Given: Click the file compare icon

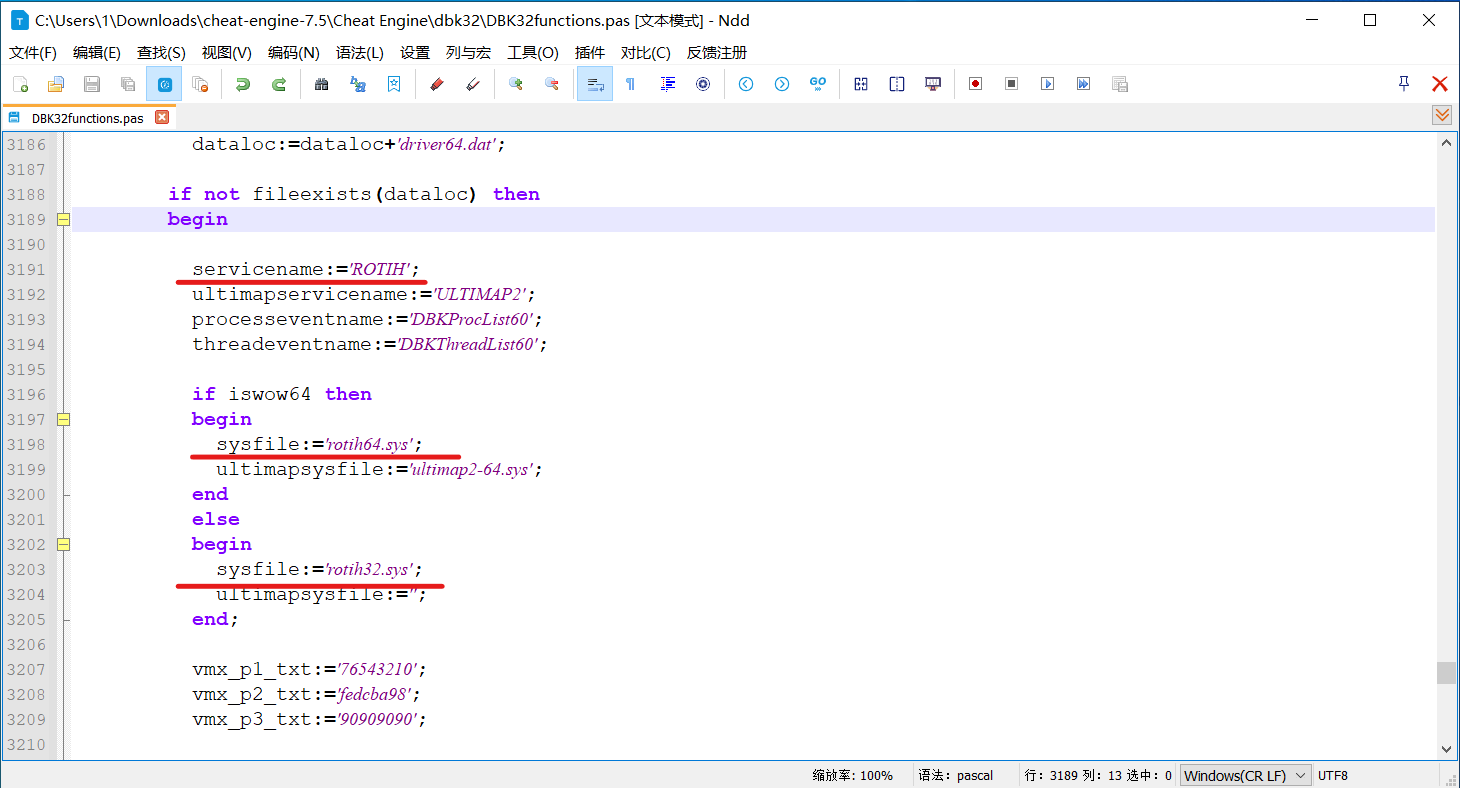Looking at the screenshot, I should (x=861, y=84).
